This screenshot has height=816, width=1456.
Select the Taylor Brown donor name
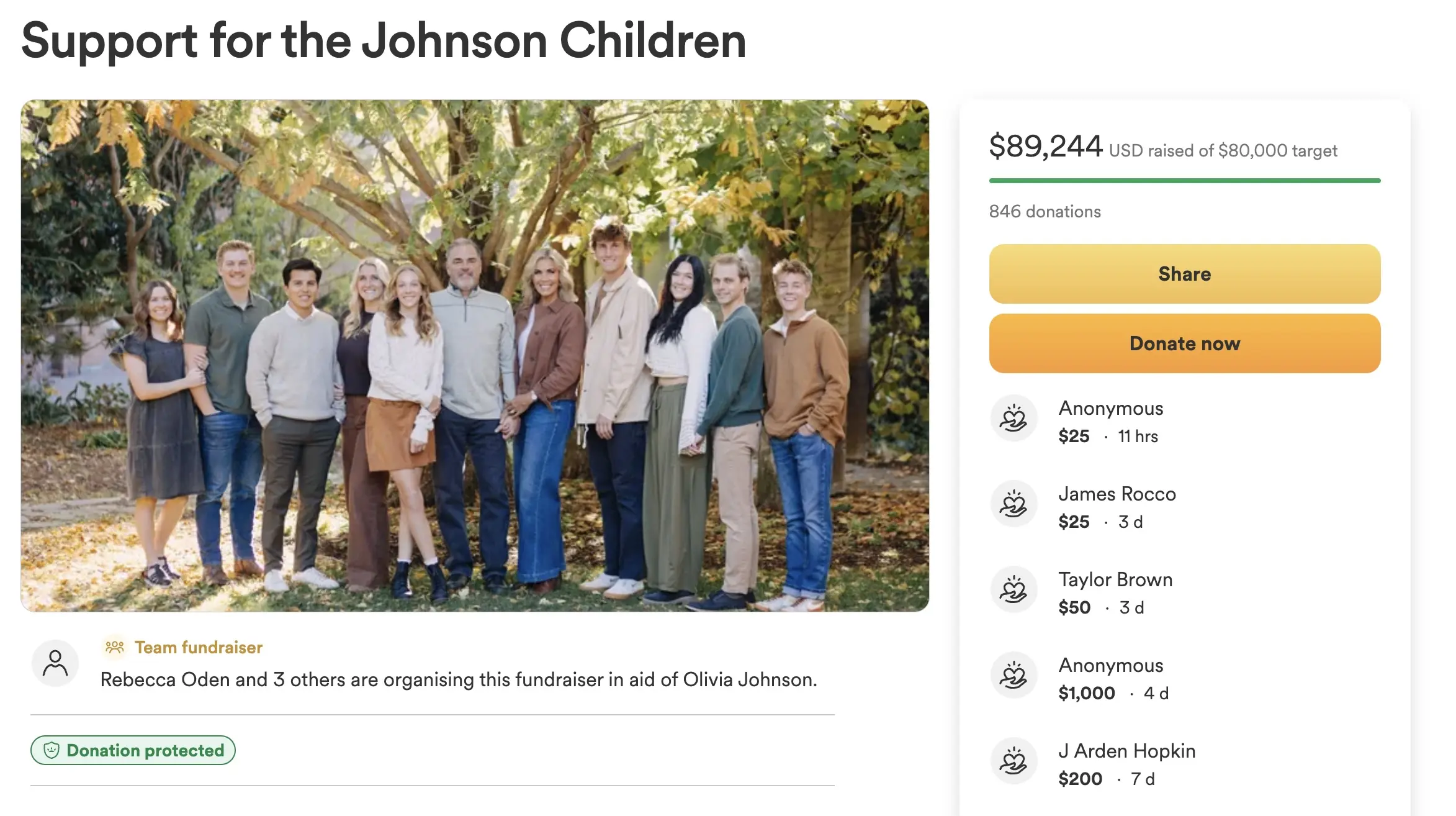[x=1115, y=579]
